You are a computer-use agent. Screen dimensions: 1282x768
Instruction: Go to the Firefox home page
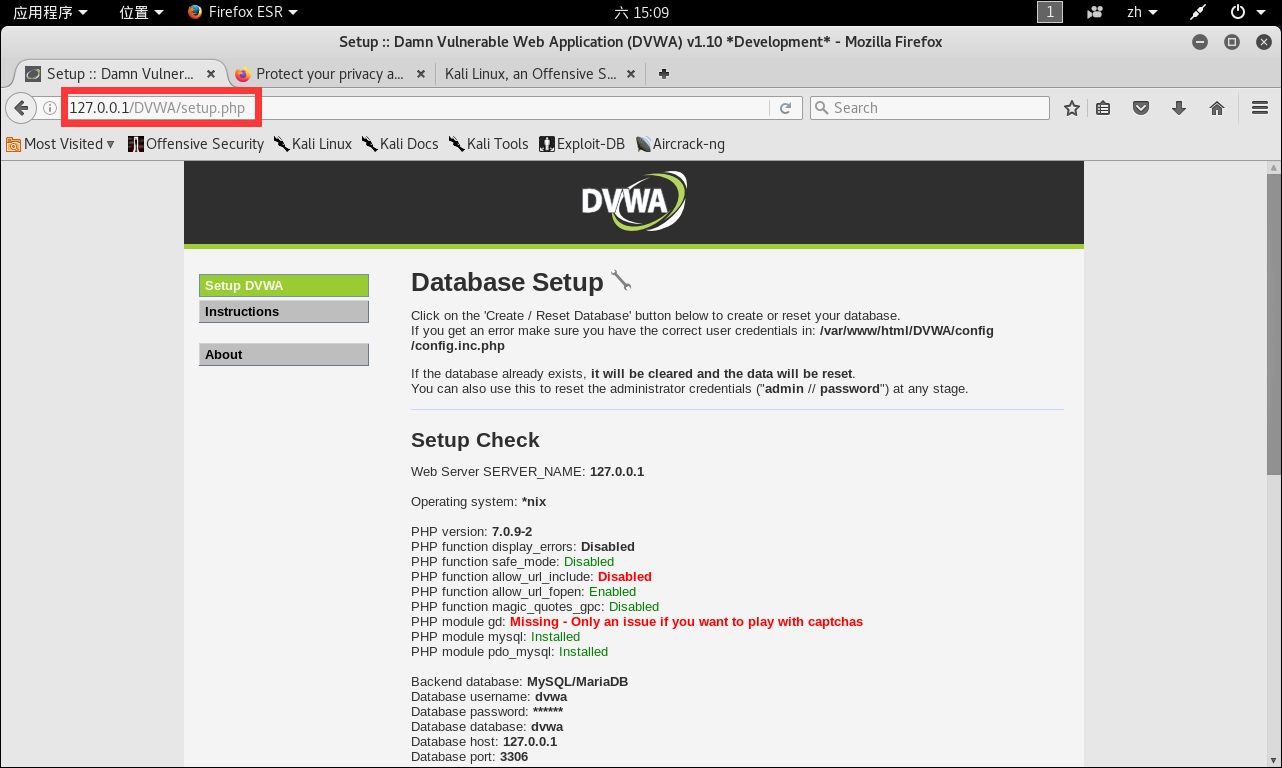pos(1216,107)
